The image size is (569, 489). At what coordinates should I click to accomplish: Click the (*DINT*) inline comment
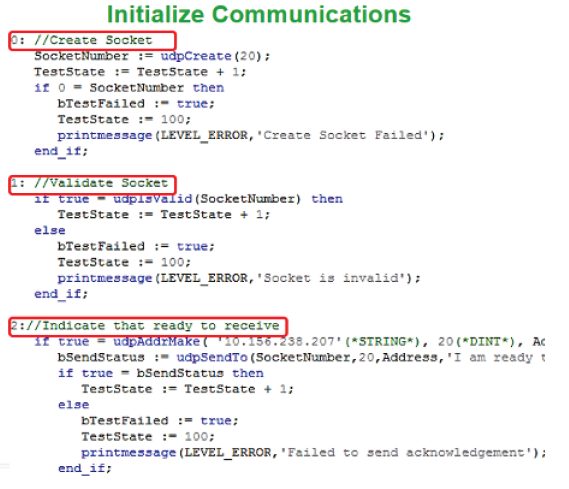(484, 341)
